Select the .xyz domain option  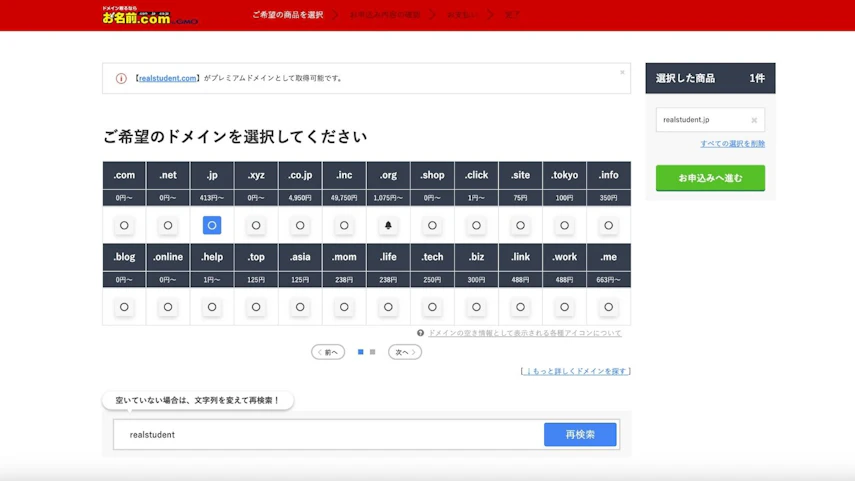tap(256, 225)
